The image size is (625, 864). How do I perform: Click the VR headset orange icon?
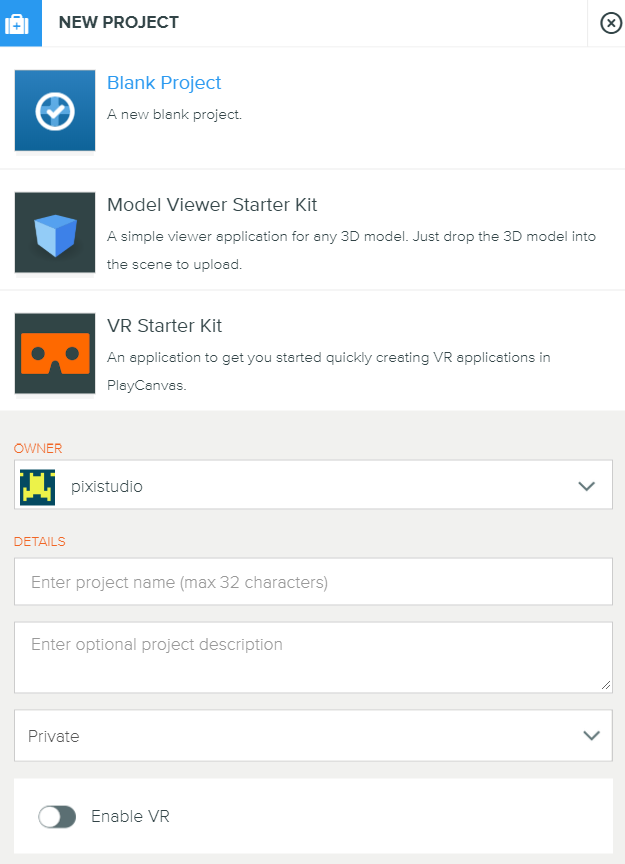click(55, 354)
